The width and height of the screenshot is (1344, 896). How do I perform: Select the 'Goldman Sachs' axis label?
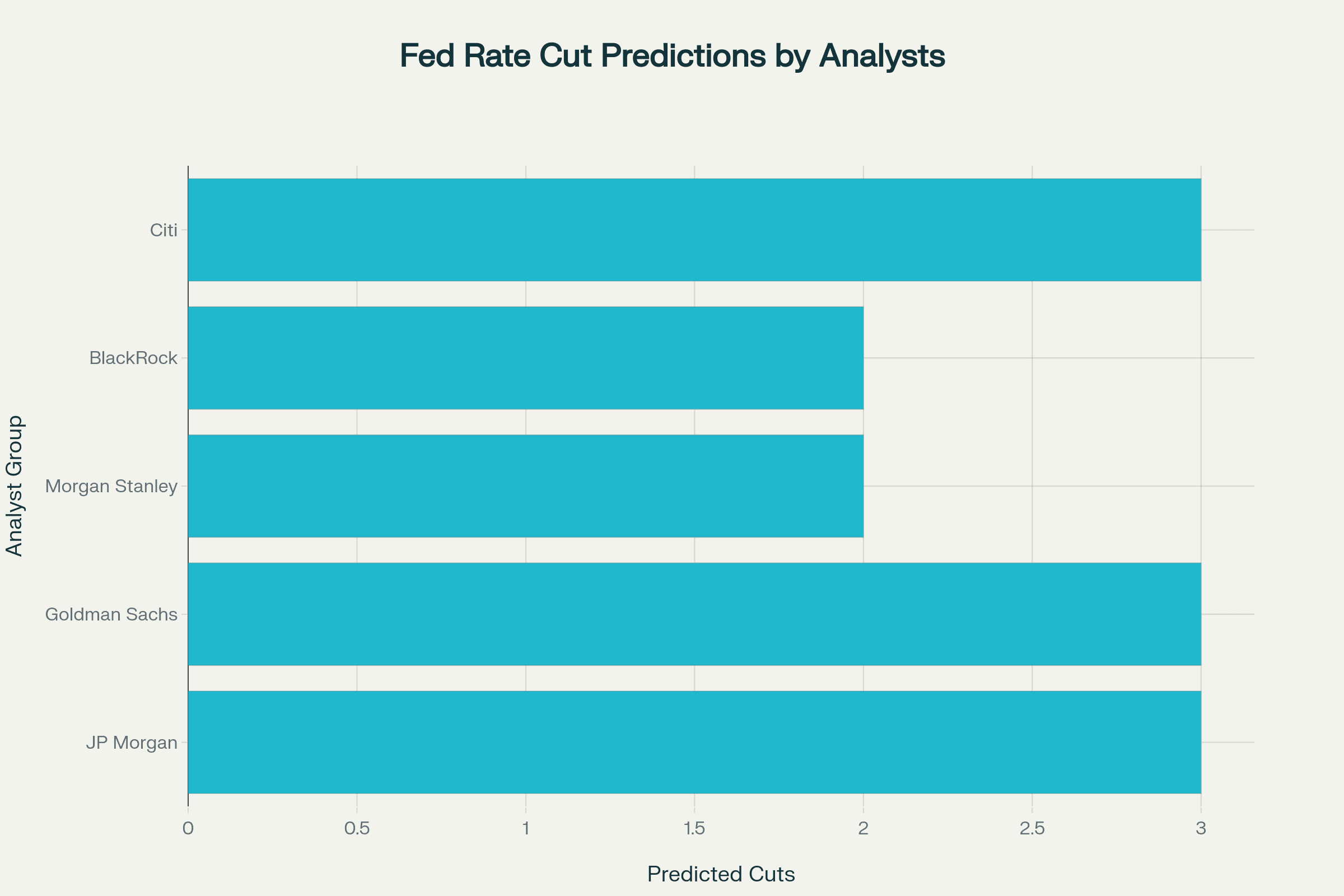point(111,614)
